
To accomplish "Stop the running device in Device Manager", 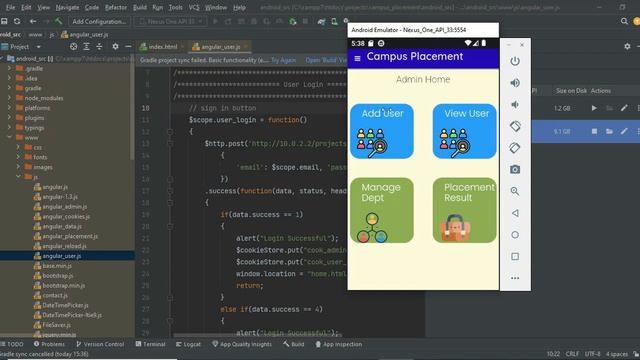I will click(594, 131).
